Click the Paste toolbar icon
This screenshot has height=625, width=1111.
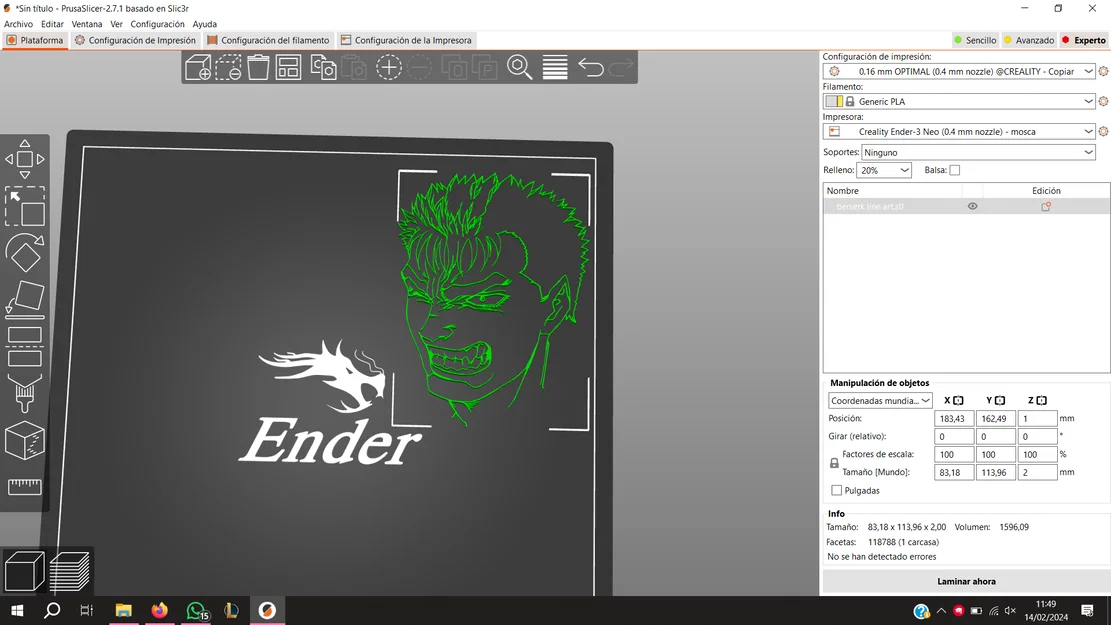pos(354,67)
